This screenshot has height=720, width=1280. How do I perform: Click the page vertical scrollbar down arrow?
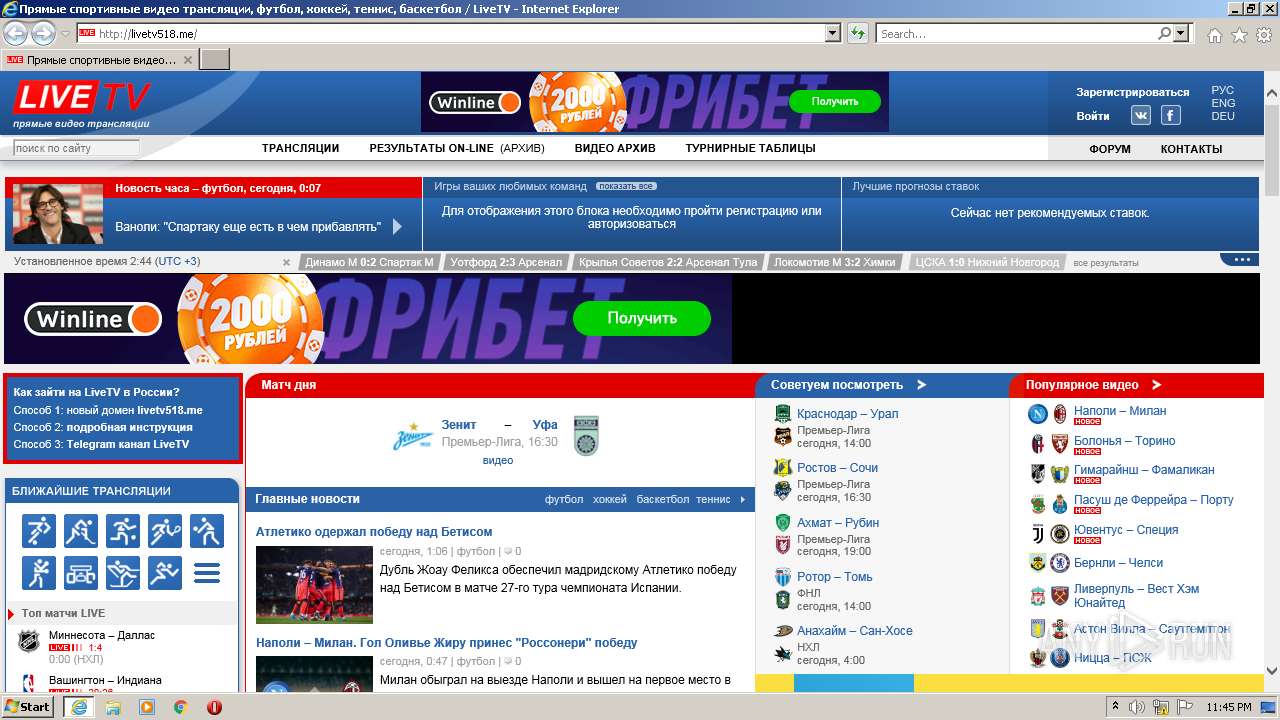[1271, 672]
